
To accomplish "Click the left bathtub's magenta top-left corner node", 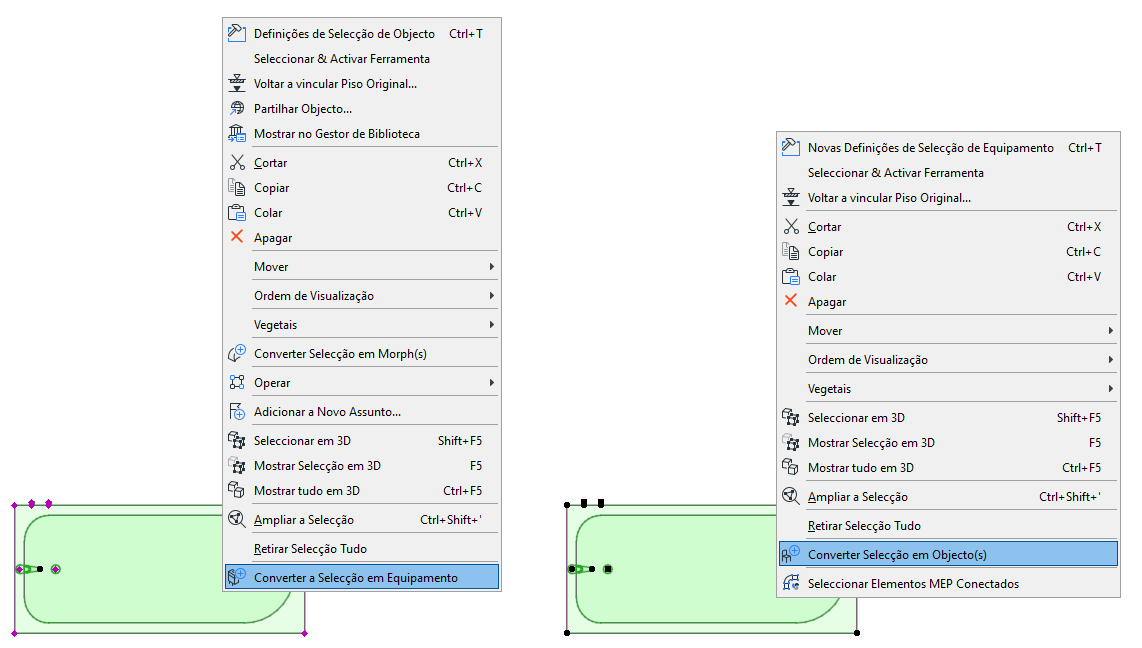I will (15, 505).
